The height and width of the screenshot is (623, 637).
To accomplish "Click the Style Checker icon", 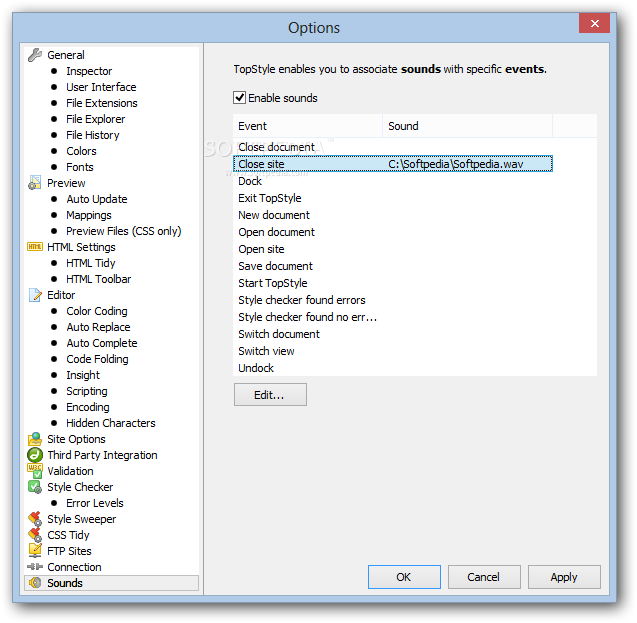I will point(35,487).
